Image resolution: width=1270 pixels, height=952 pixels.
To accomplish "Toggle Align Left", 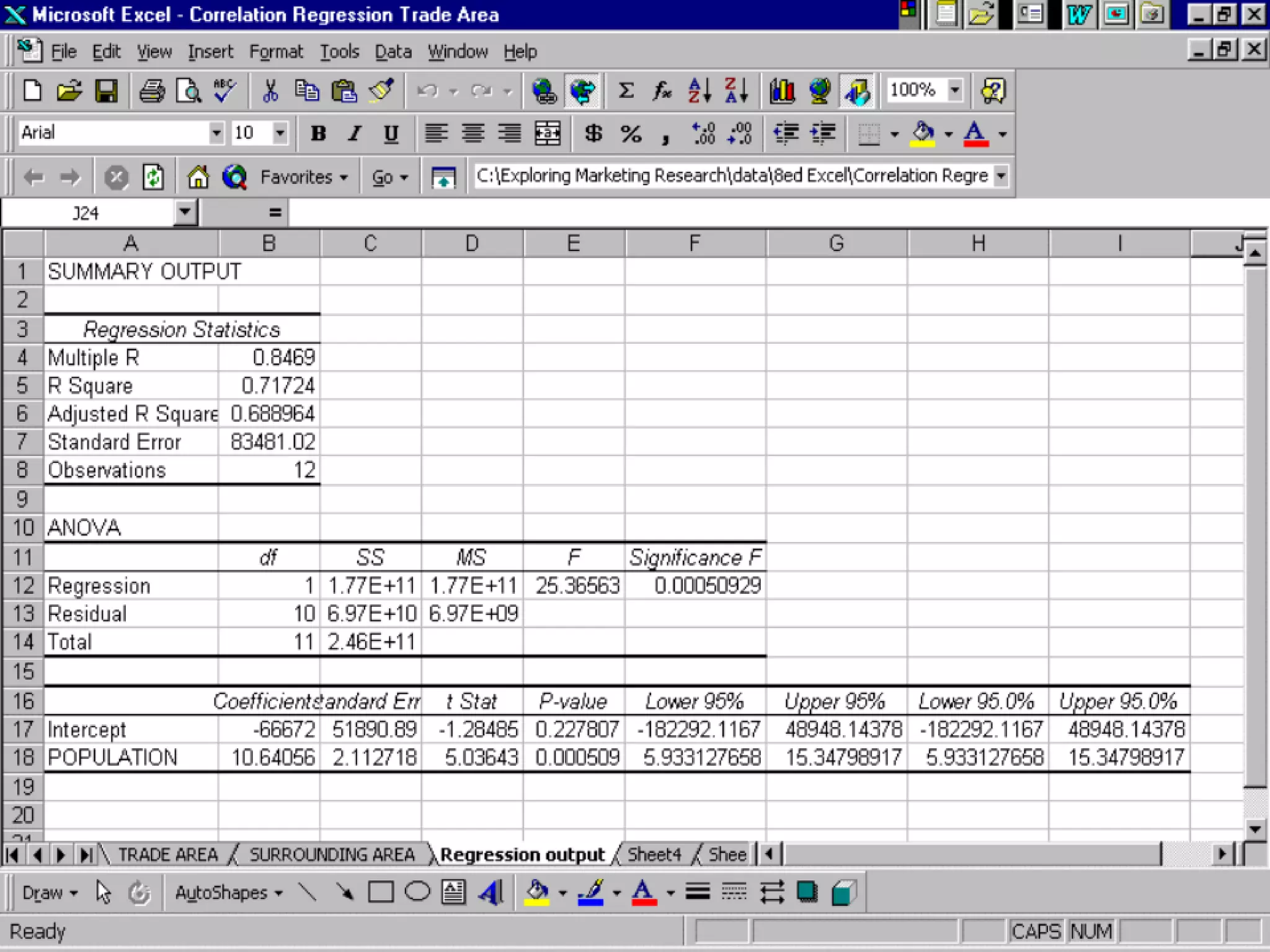I will [437, 133].
